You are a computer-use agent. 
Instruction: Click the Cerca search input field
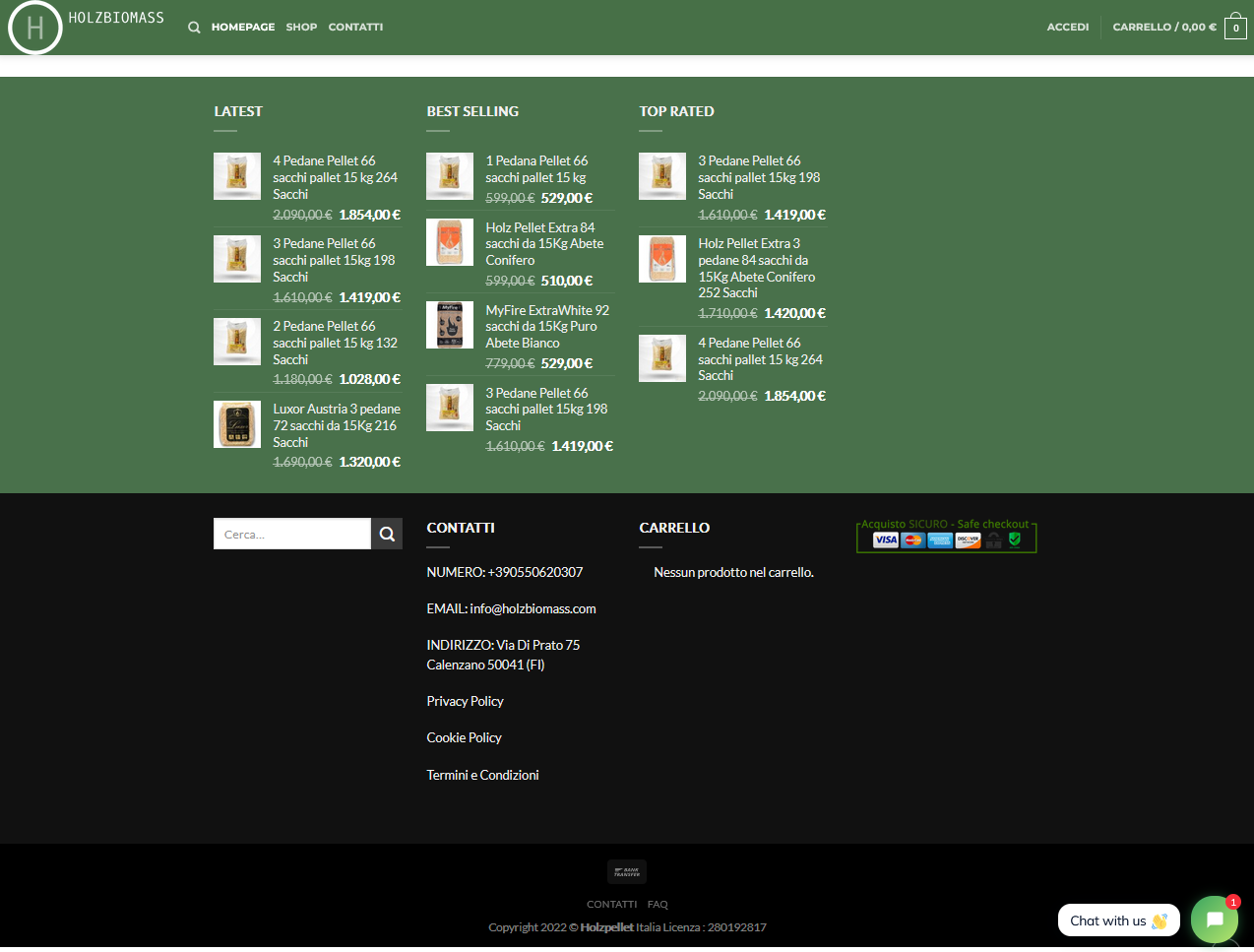292,534
